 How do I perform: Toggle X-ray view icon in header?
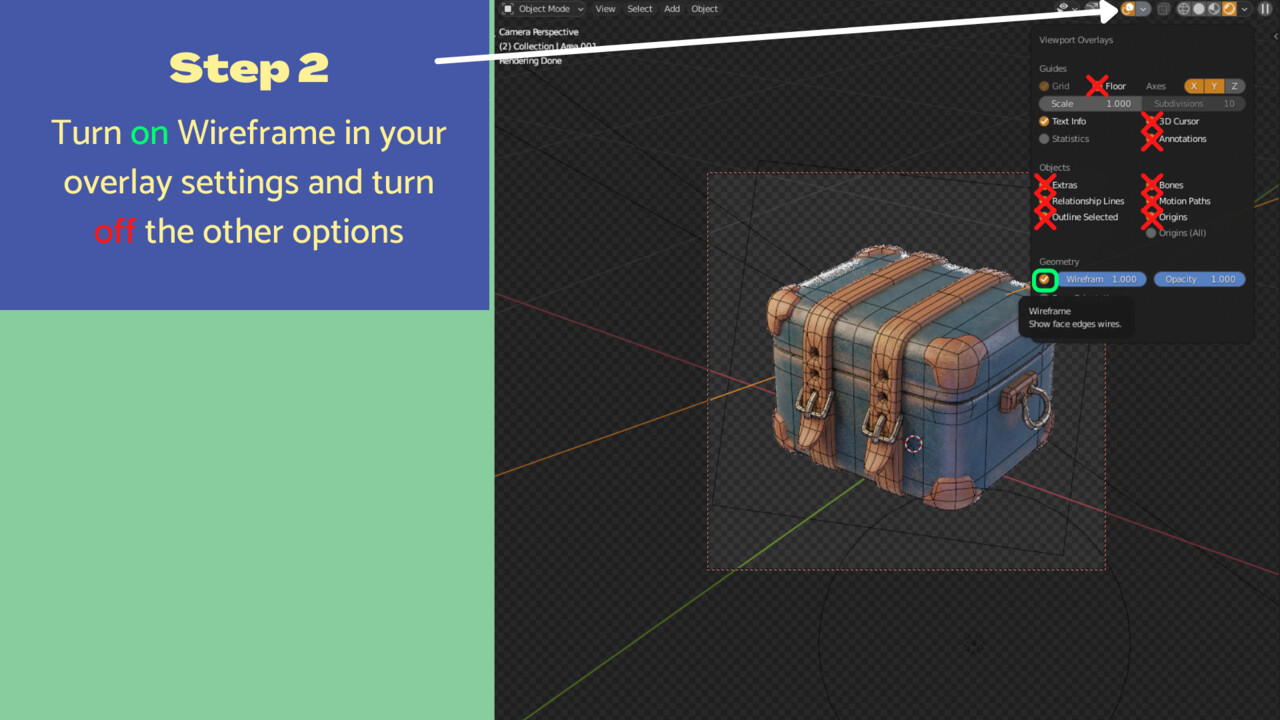(1164, 9)
